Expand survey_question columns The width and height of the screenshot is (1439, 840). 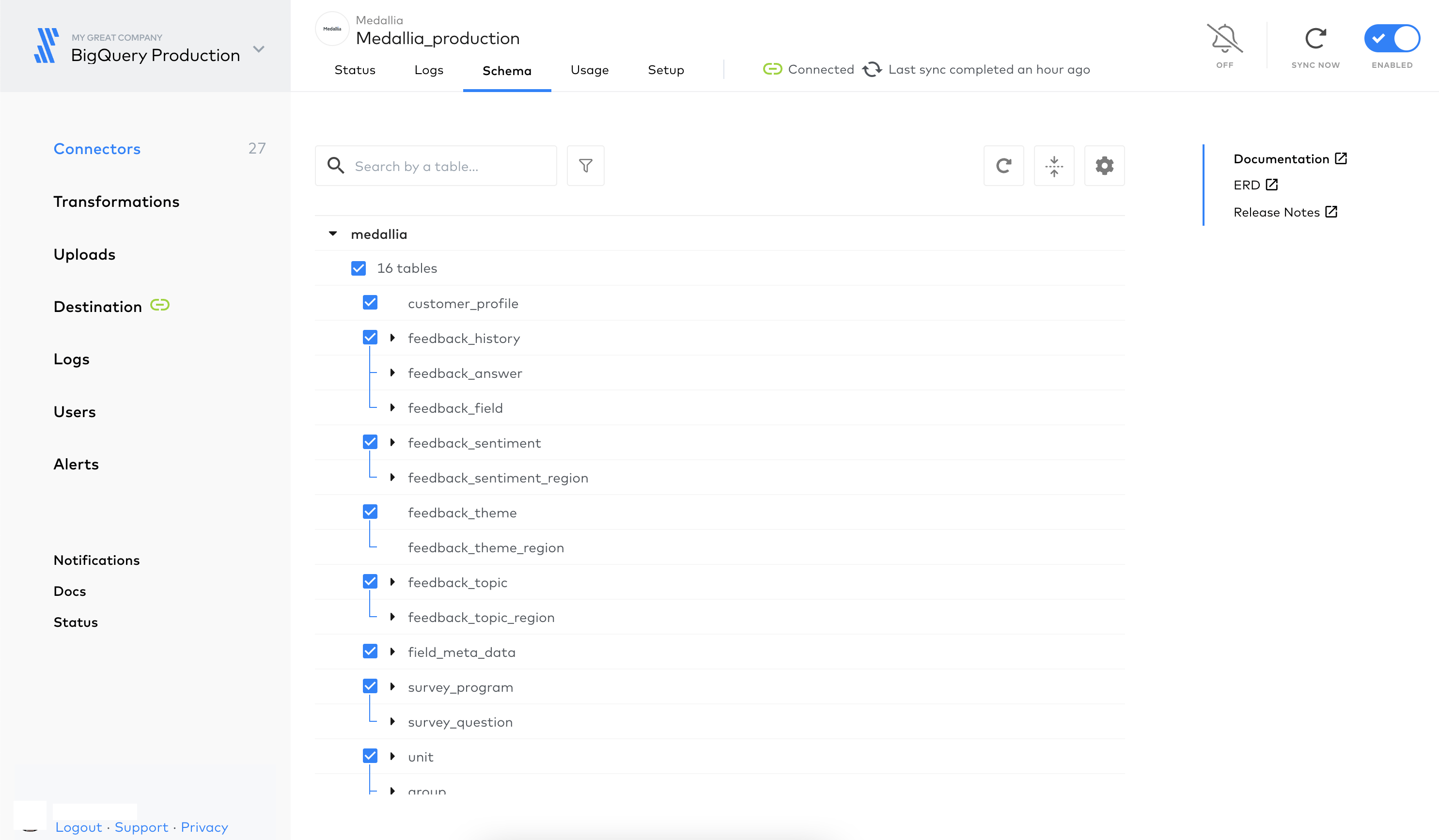[392, 721]
